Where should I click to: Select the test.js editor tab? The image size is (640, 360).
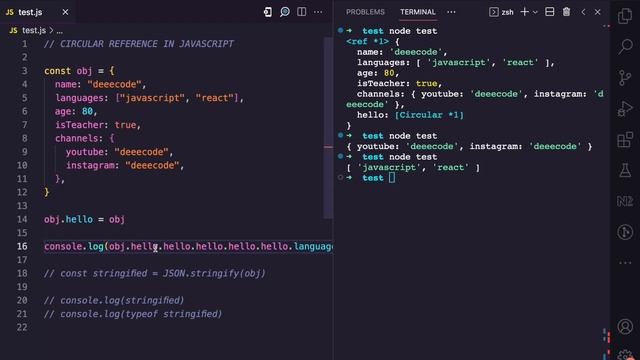pos(38,12)
